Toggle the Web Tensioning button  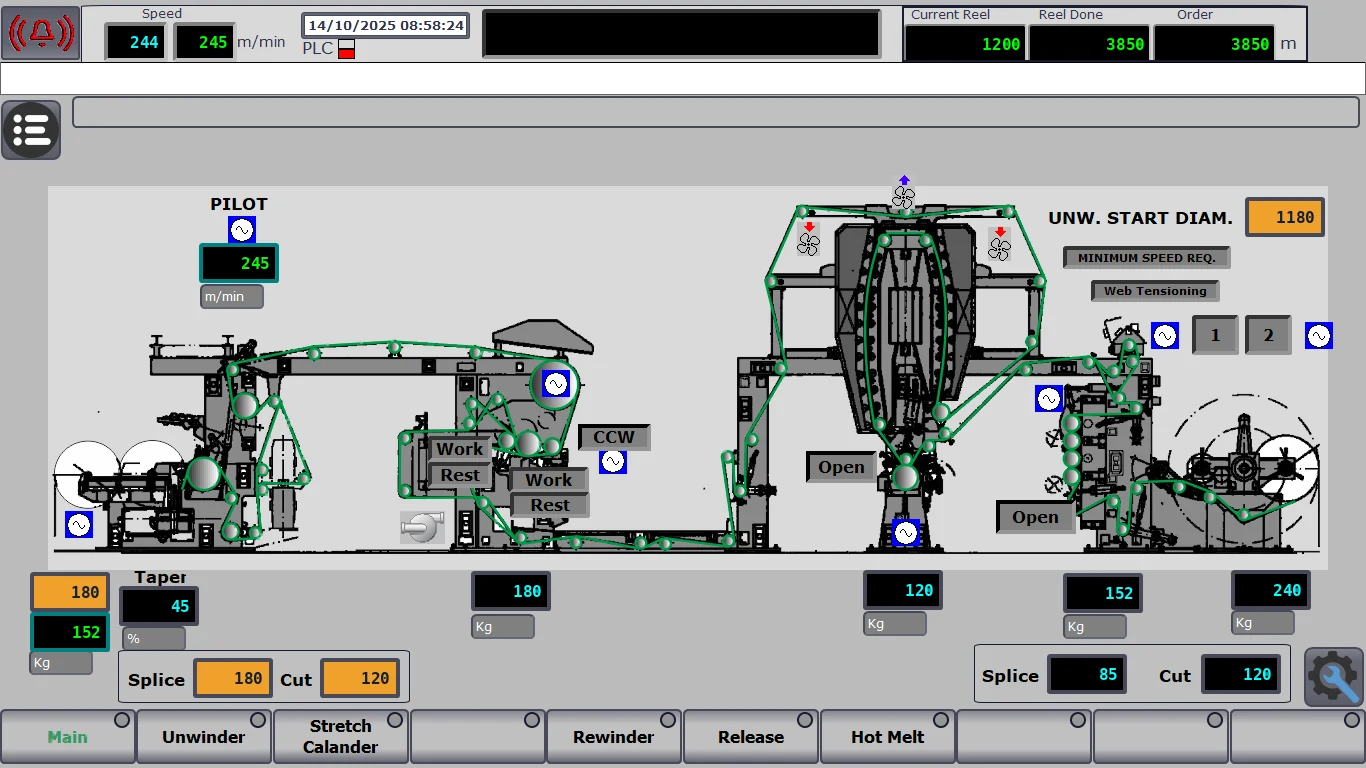[1155, 291]
